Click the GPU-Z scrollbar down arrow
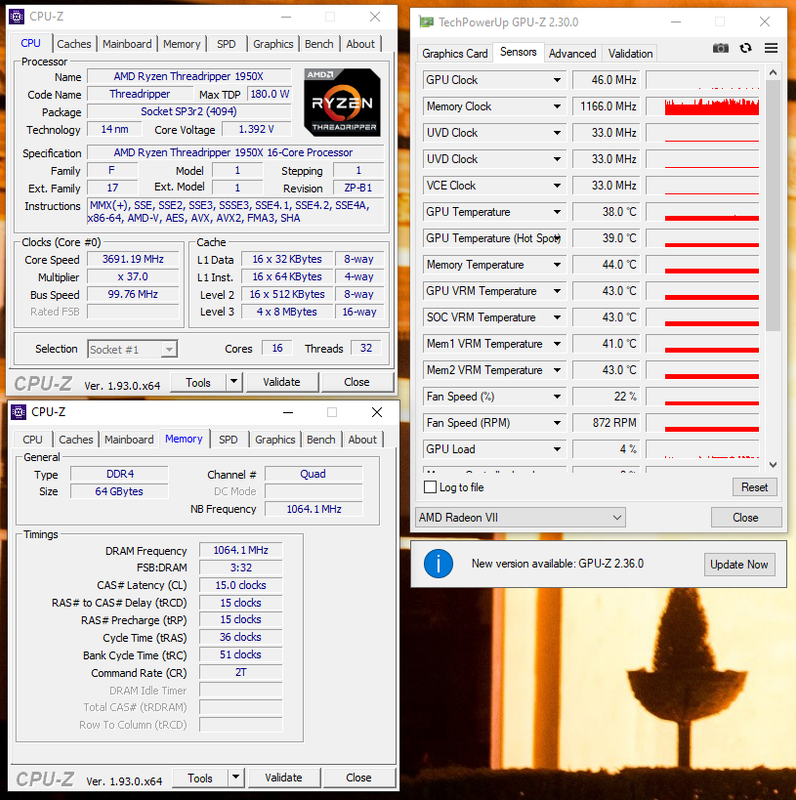796x800 pixels. click(x=773, y=465)
